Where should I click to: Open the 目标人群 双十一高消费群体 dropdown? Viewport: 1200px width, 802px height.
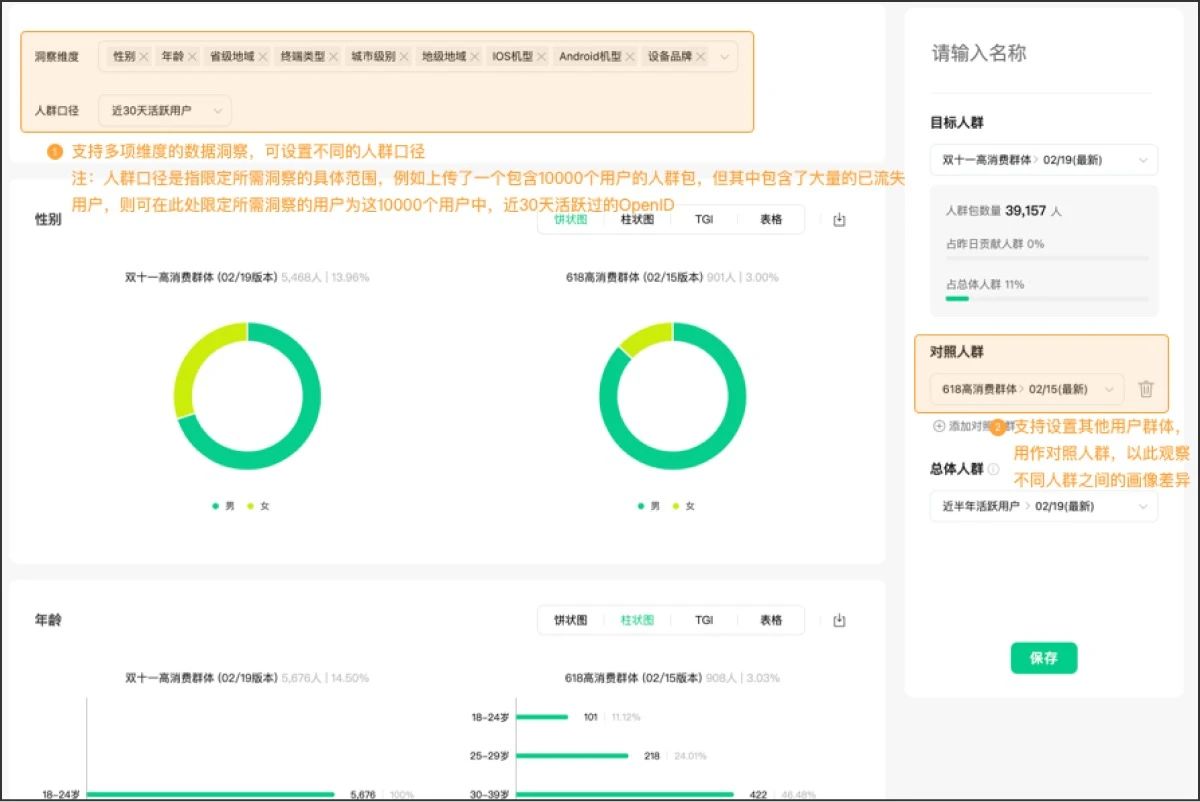[1044, 160]
